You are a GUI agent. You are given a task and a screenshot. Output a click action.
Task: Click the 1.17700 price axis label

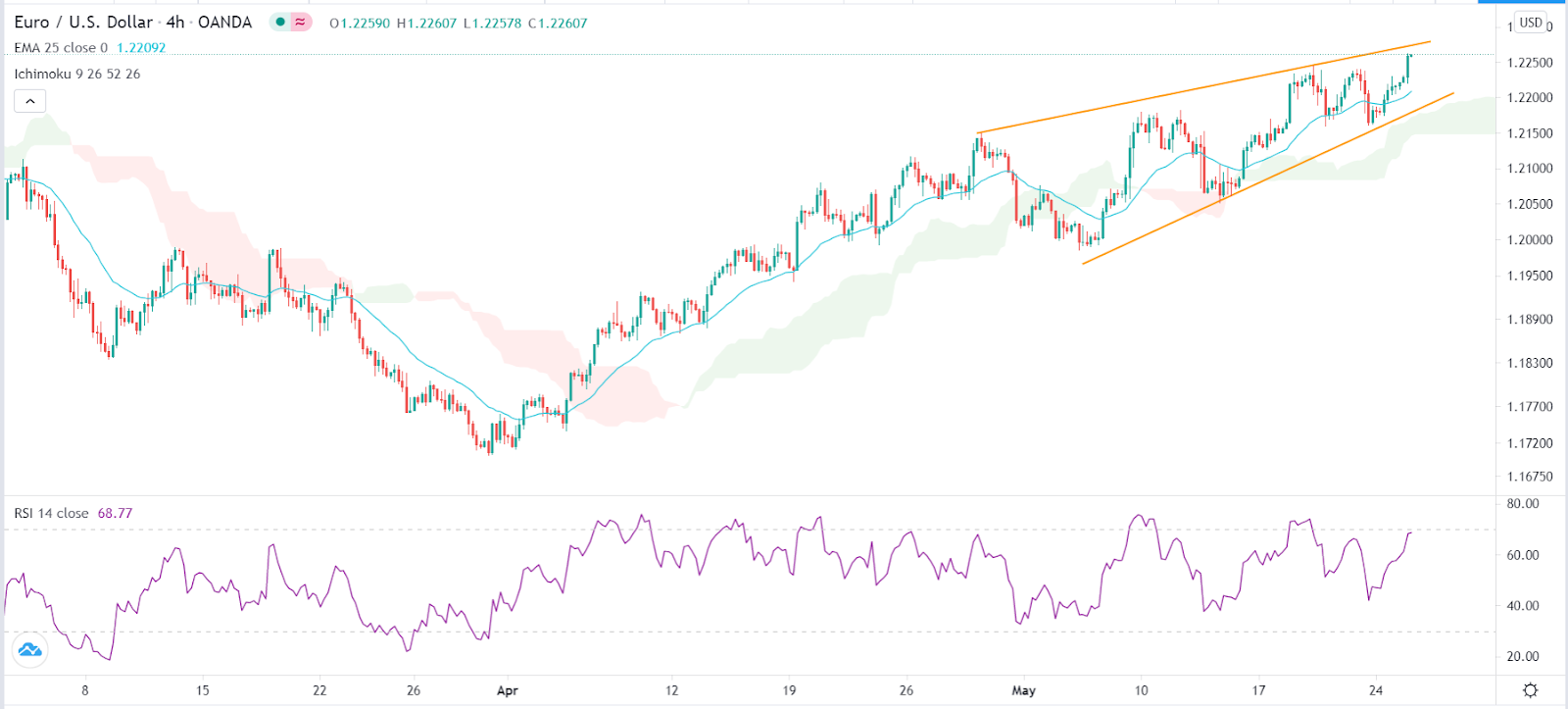pos(1530,406)
